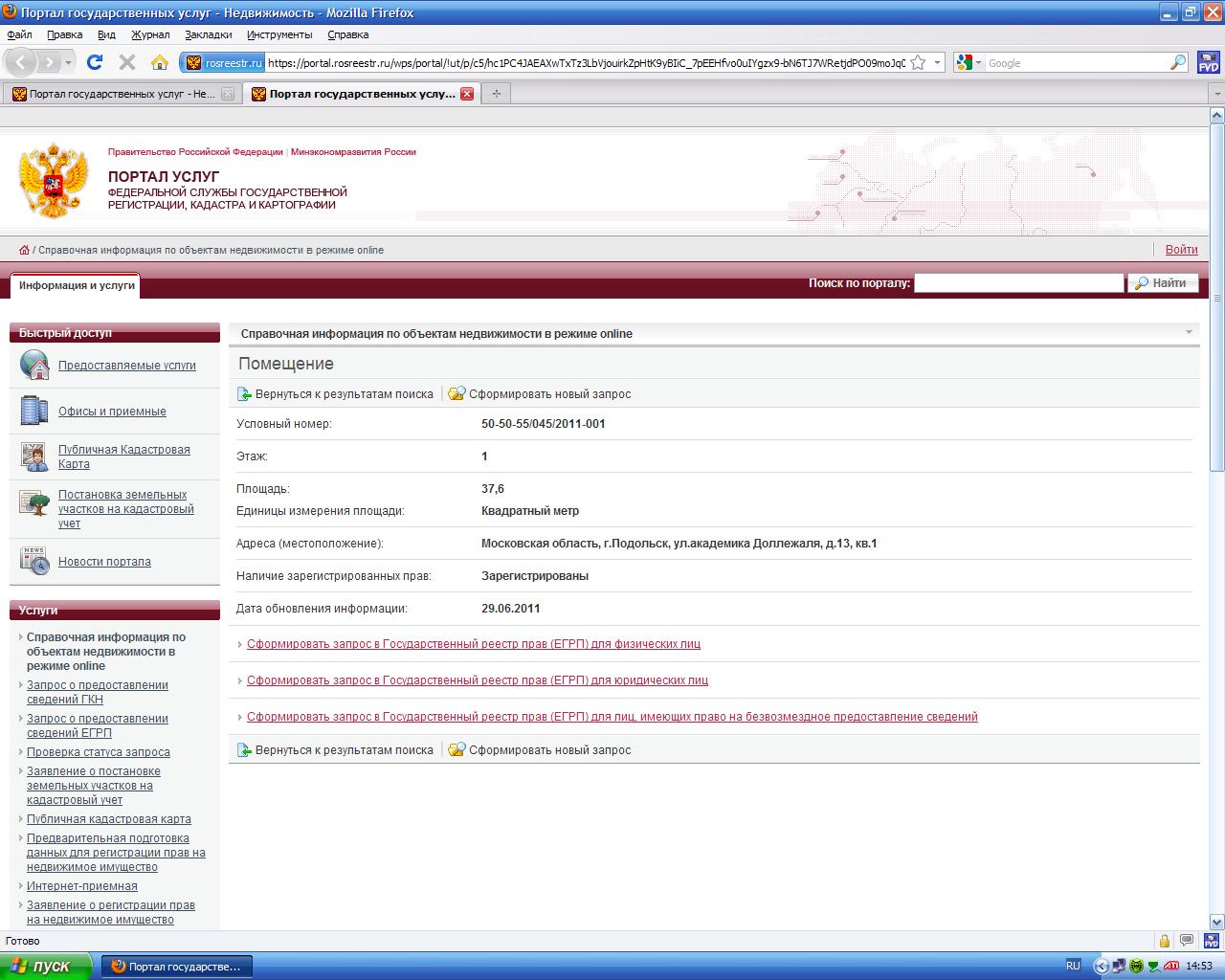Click the top Сформировать новый запрос button
The image size is (1225, 980).
[x=541, y=394]
